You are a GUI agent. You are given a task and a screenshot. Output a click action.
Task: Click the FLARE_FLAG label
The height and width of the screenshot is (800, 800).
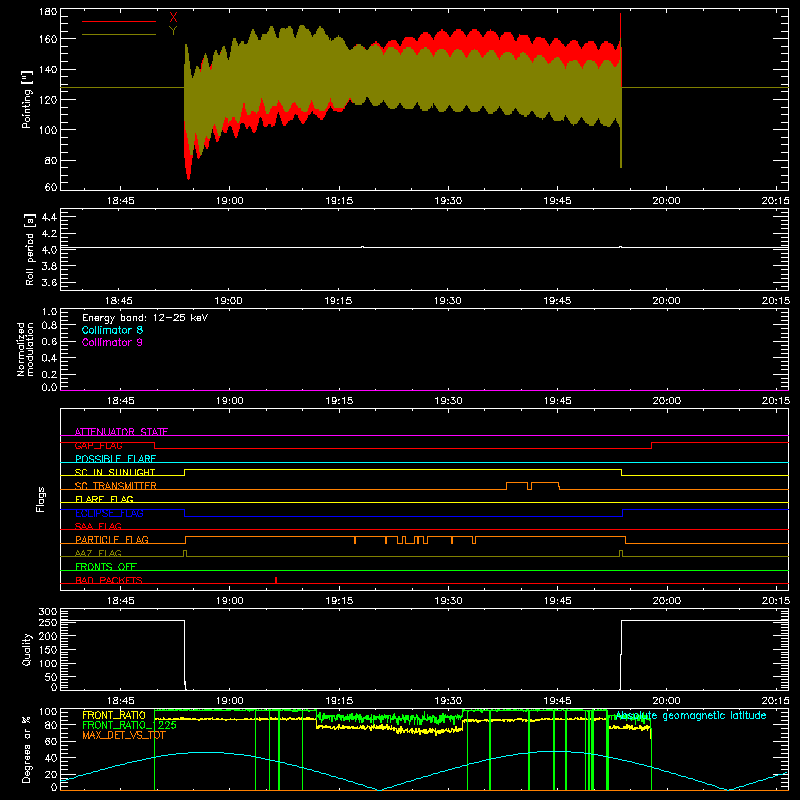[104, 499]
